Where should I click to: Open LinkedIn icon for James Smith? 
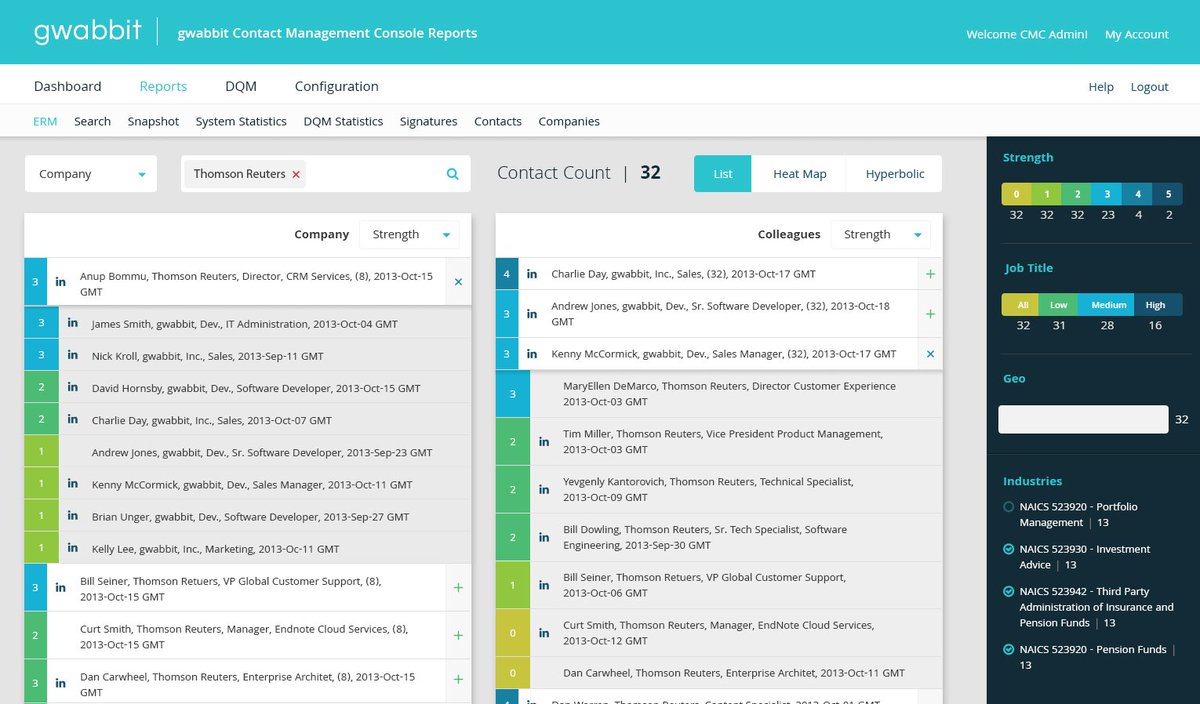pos(72,323)
